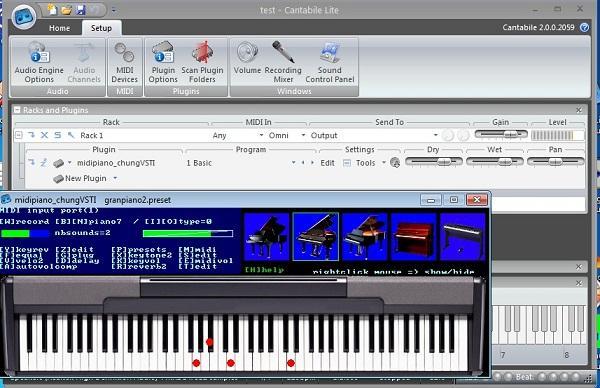Collapse the Racks and Plugins panel
The image size is (600, 388).
17,110
